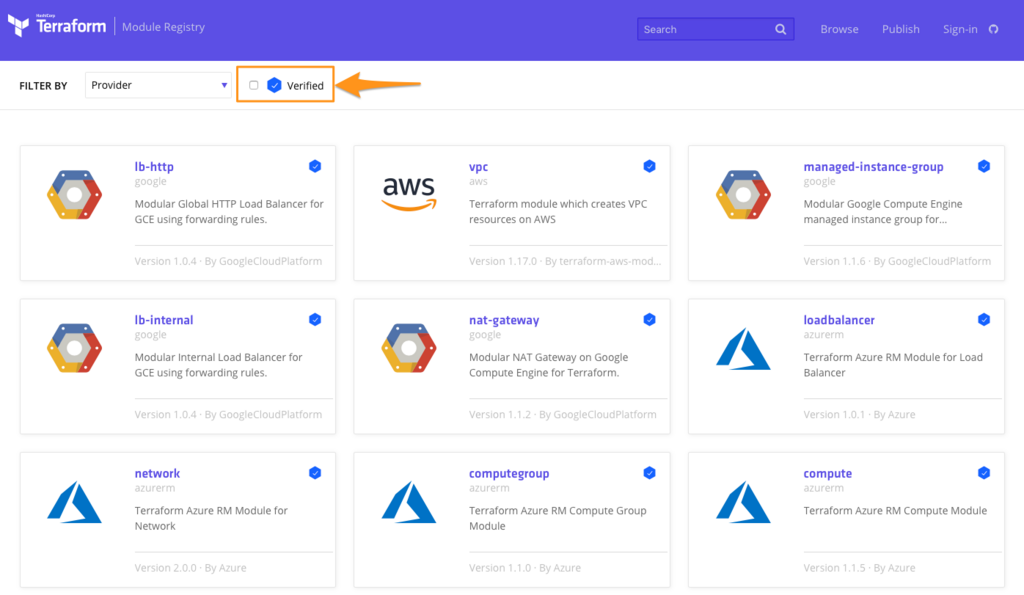
Task: Click 'Version 1.0.1 · By Azure' text
Action: (x=859, y=415)
